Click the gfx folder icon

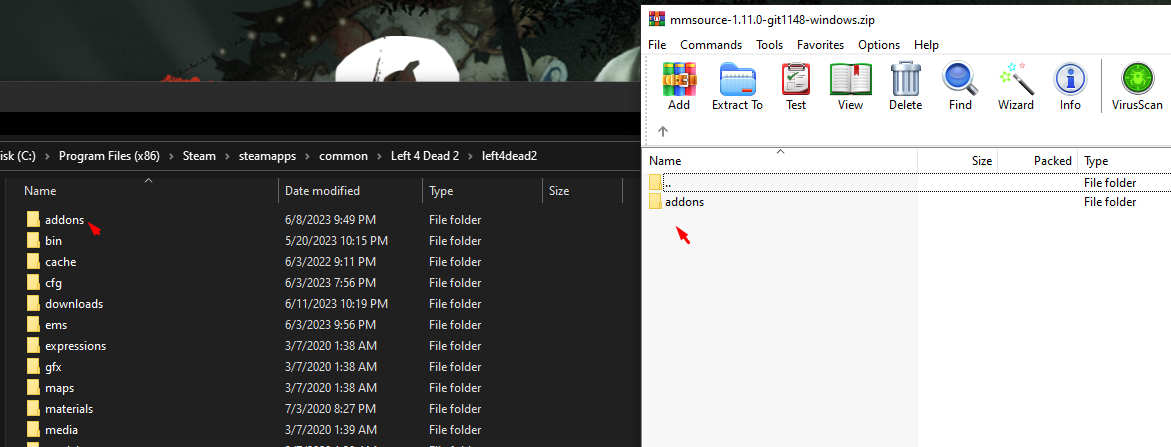pyautogui.click(x=33, y=366)
